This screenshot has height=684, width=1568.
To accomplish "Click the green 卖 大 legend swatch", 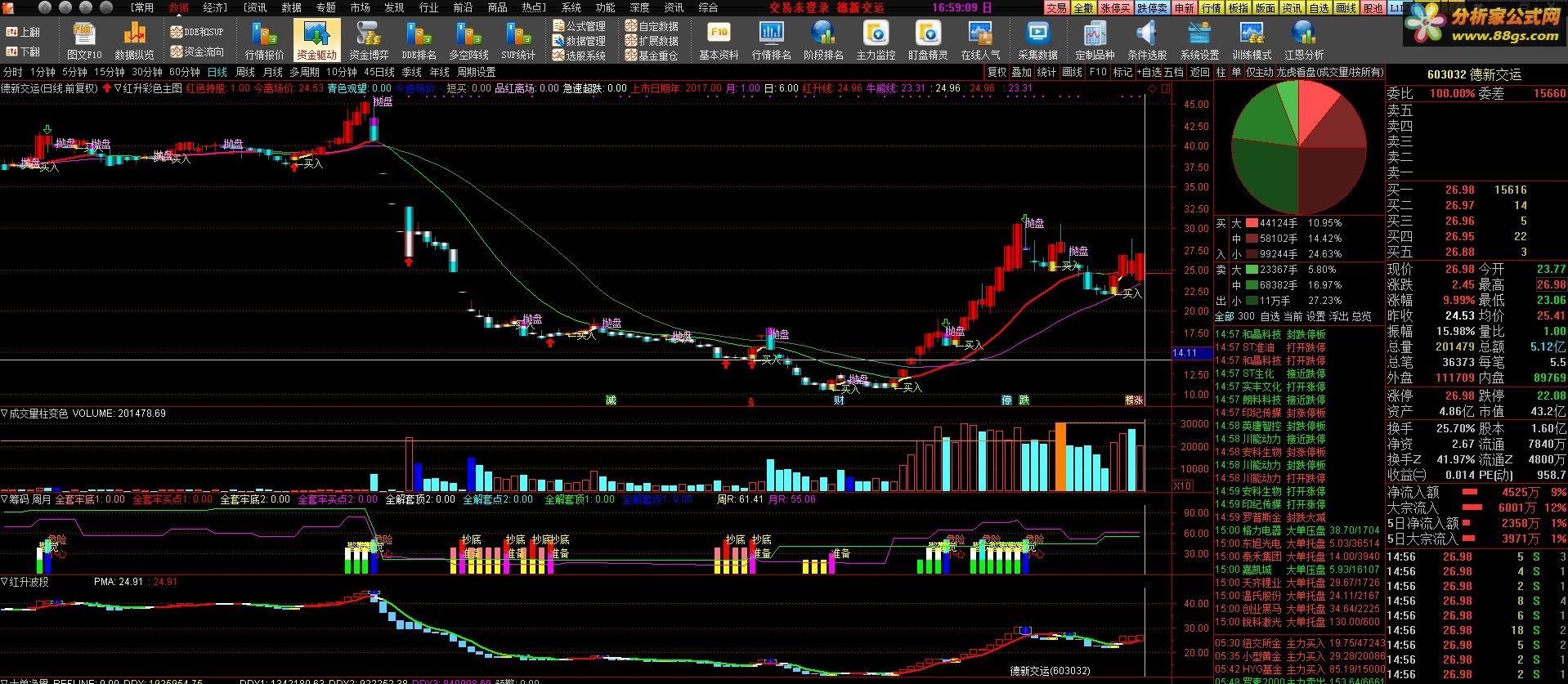I will [x=1252, y=270].
